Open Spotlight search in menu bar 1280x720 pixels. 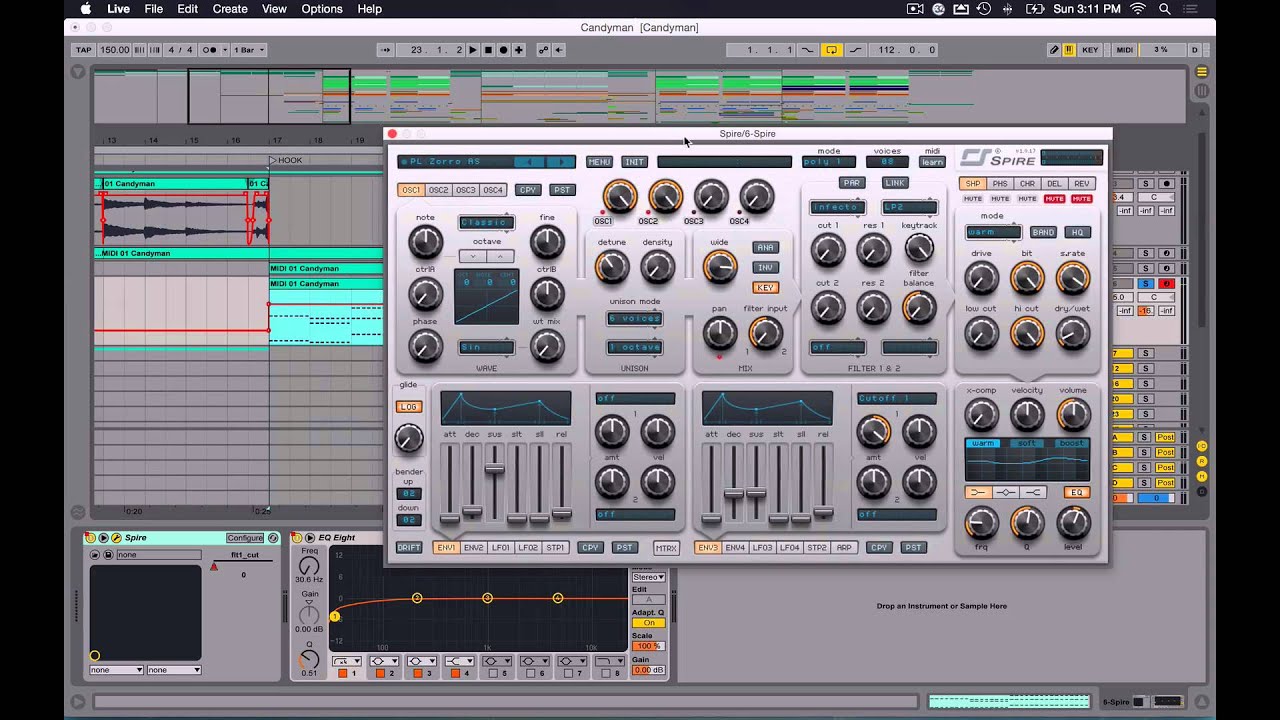1165,9
